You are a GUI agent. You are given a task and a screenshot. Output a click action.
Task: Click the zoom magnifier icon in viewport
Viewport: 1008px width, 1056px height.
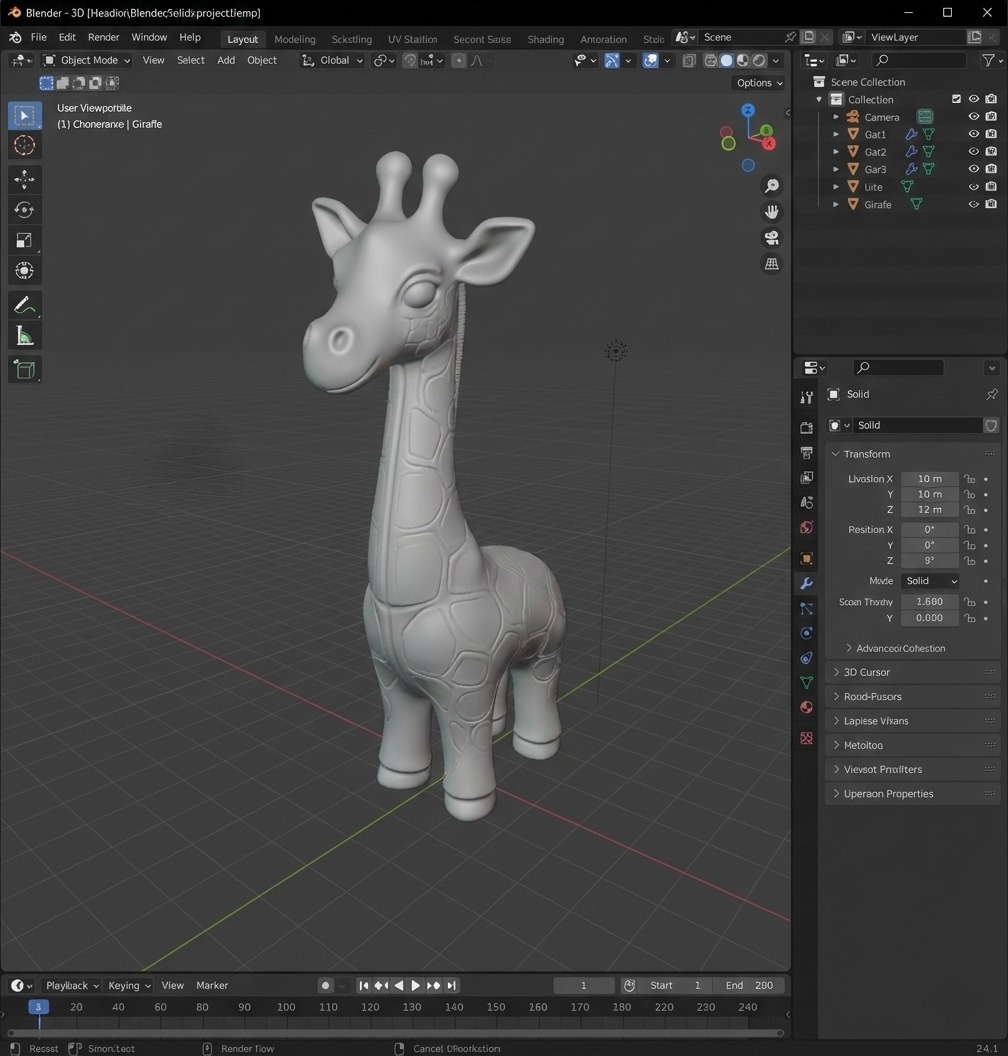[771, 185]
